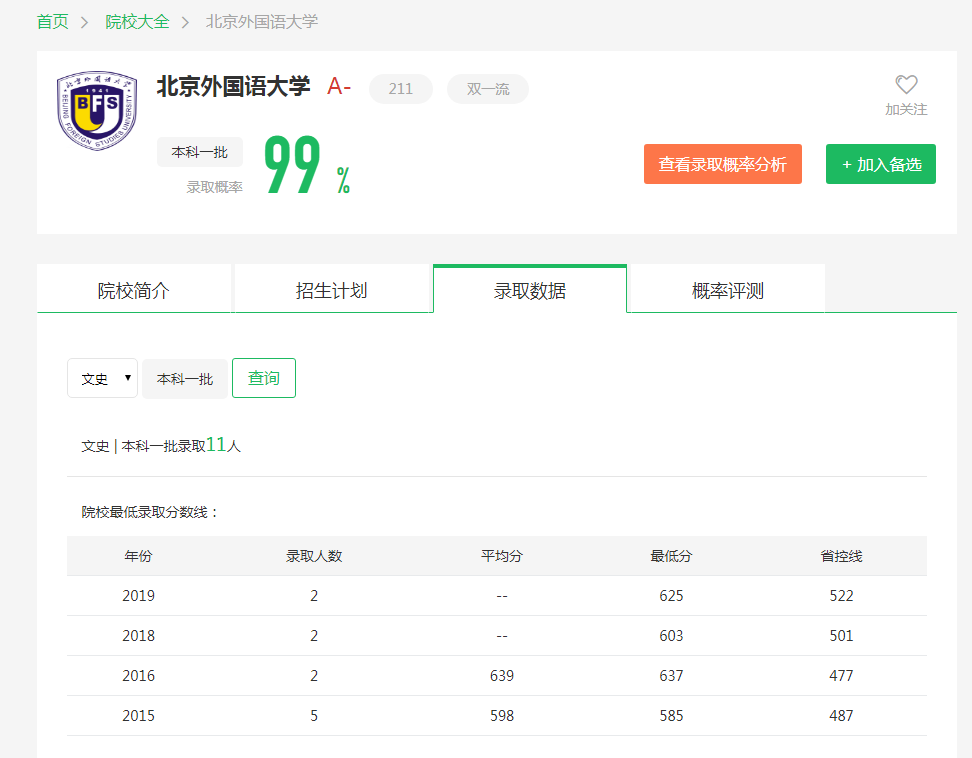Click the 501 provincial line cell
Screen dimensions: 972x758
click(x=841, y=635)
